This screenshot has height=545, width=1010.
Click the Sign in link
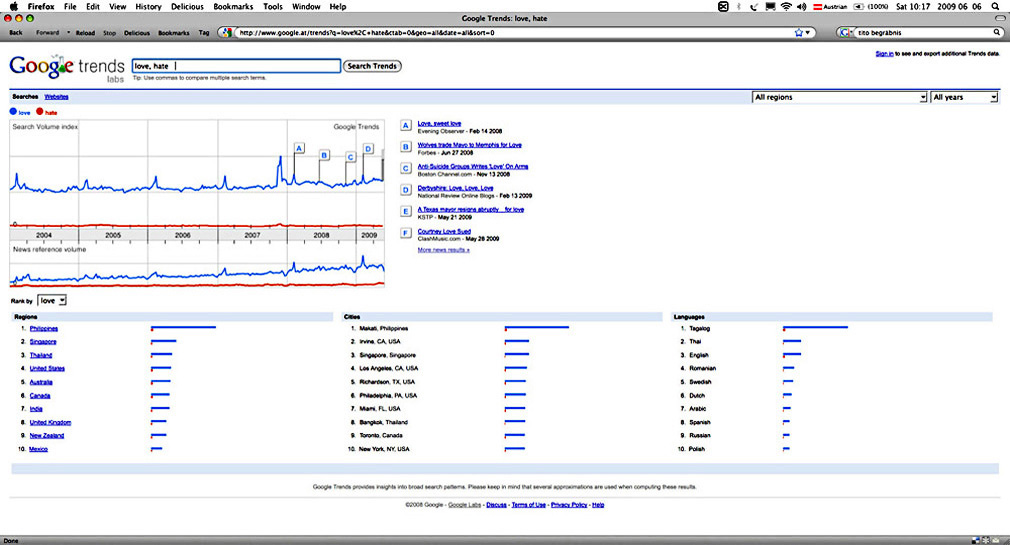[x=884, y=53]
